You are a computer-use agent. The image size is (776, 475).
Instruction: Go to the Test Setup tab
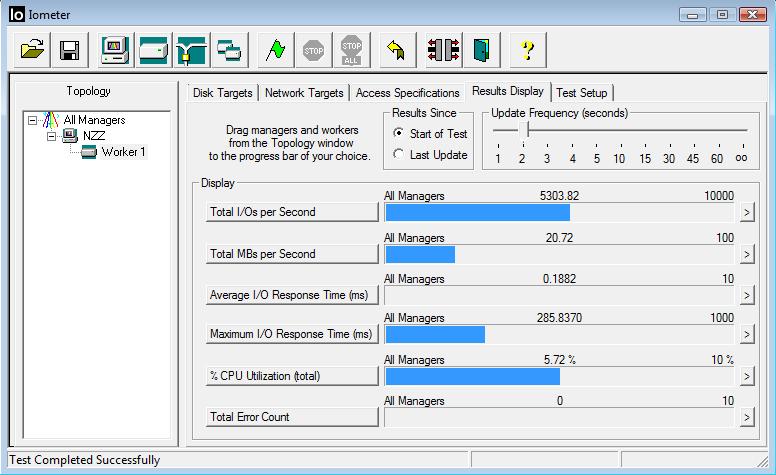[x=582, y=93]
